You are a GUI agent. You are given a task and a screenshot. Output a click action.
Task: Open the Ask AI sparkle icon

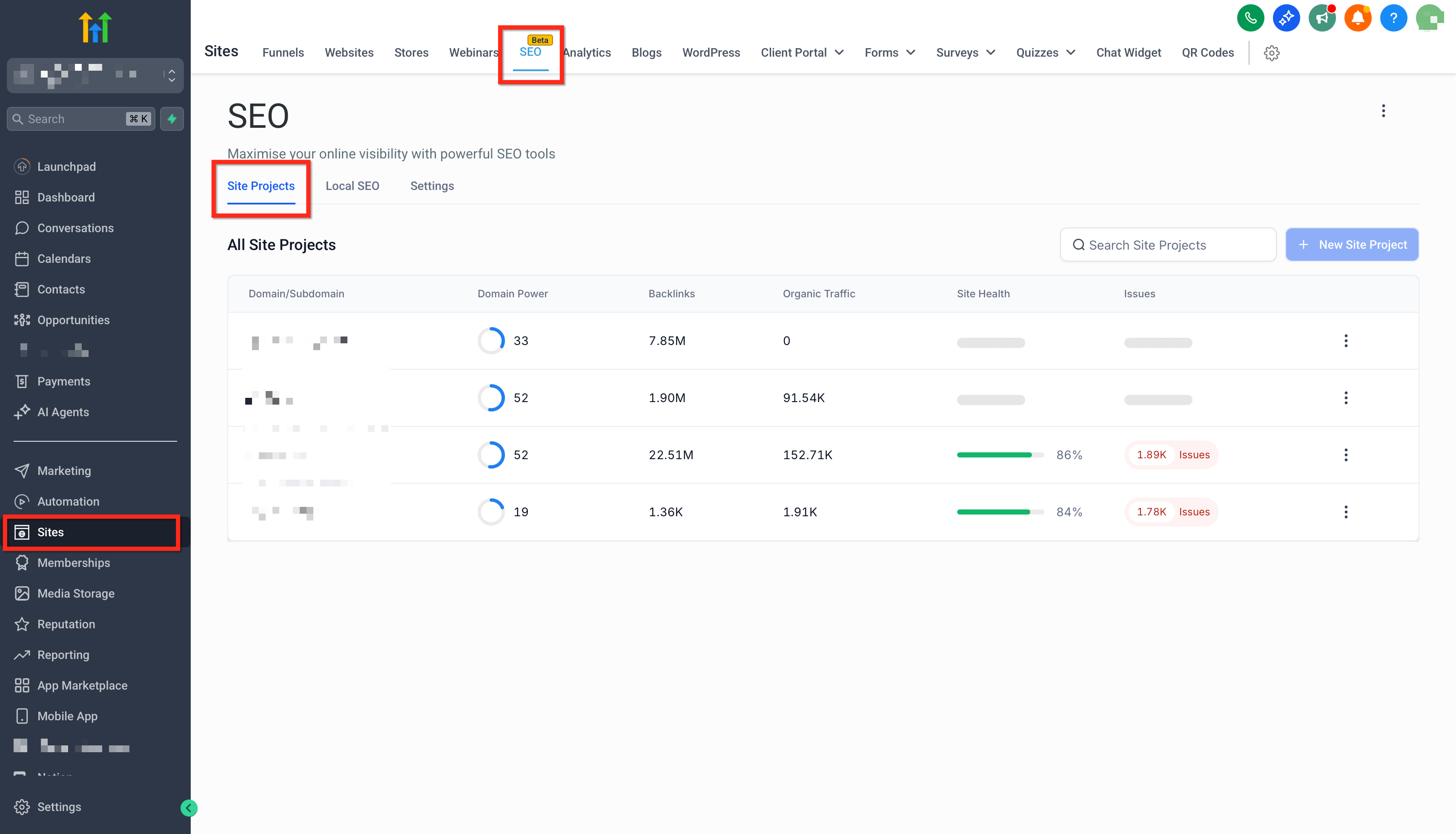tap(1286, 18)
